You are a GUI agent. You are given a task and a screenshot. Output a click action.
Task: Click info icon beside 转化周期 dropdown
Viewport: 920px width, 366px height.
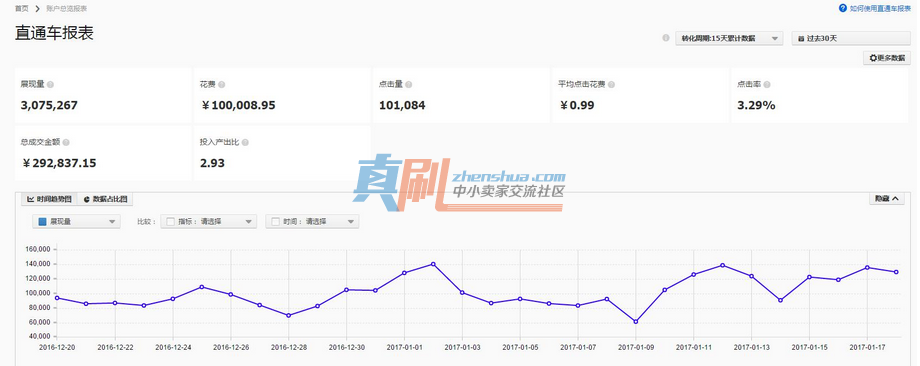[665, 38]
